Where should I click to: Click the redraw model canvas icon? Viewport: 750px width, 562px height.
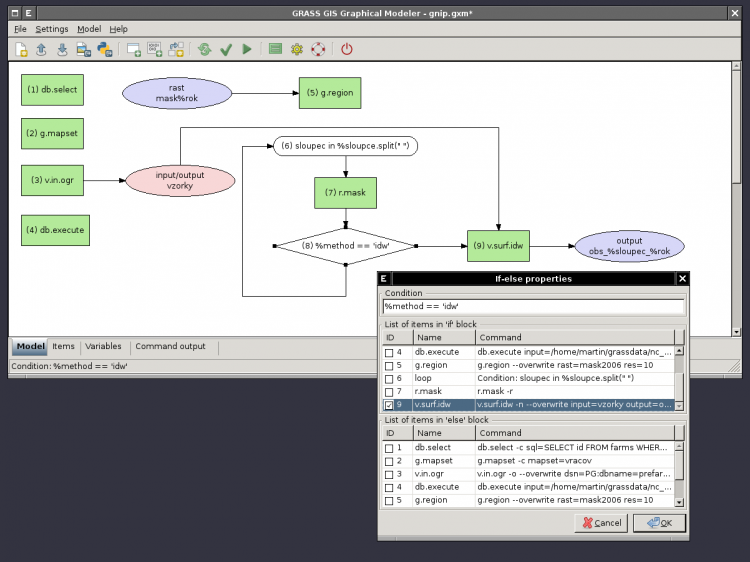pos(205,49)
